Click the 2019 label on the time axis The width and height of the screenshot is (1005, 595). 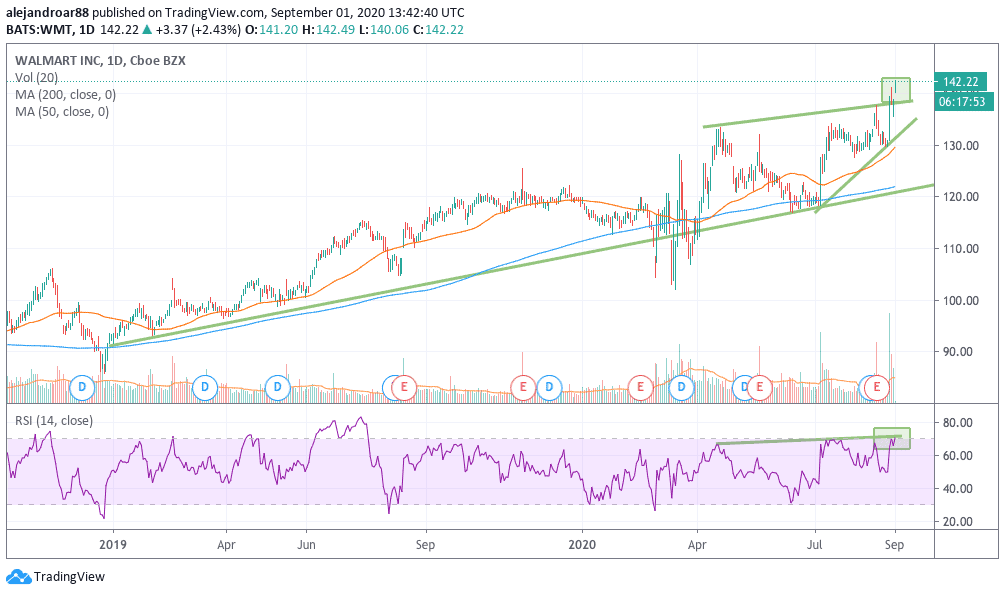pyautogui.click(x=113, y=545)
